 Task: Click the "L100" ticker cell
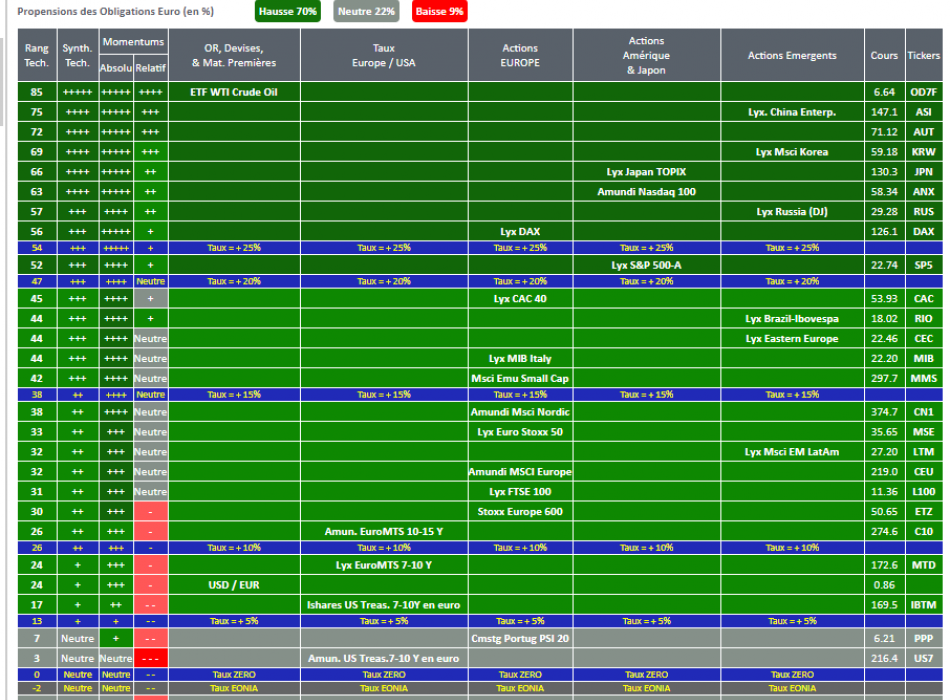(x=923, y=492)
